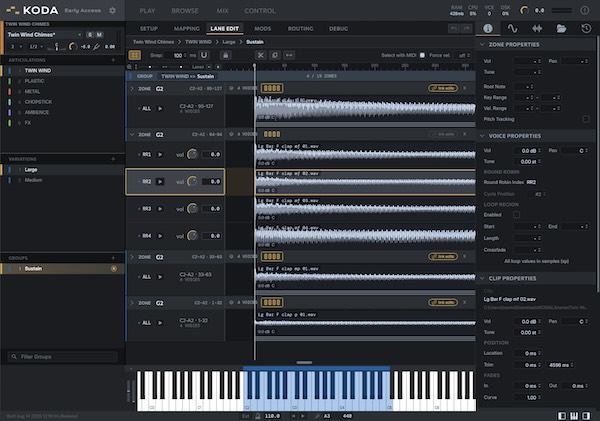Open the info inspector panel
The image size is (600, 421).
[488, 28]
